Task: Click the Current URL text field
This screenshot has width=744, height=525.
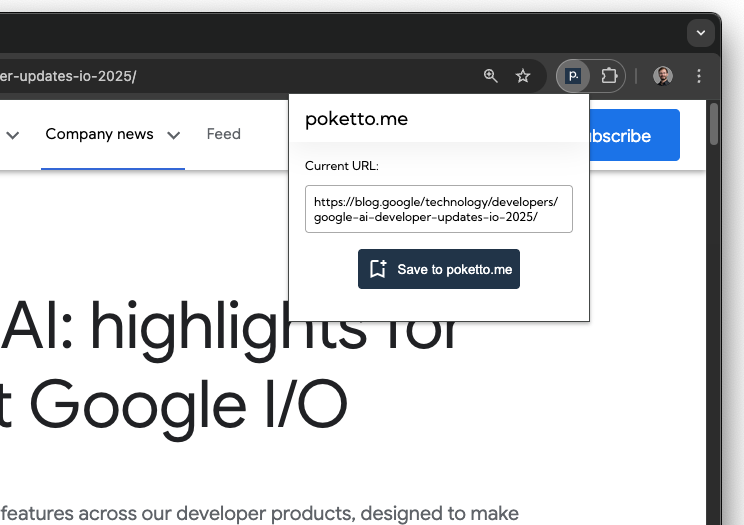Action: point(439,209)
